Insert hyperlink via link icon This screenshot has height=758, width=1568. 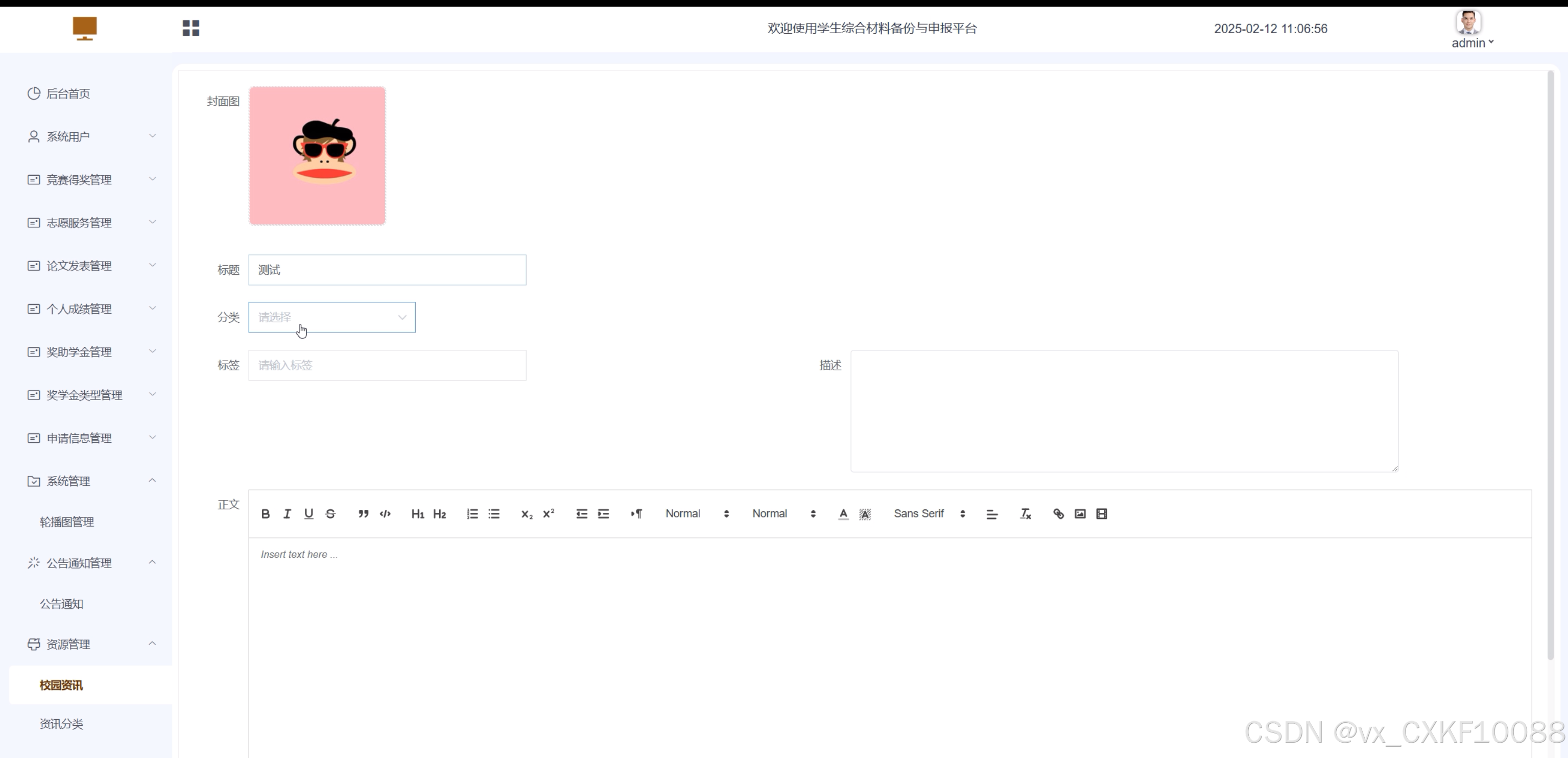(x=1058, y=514)
